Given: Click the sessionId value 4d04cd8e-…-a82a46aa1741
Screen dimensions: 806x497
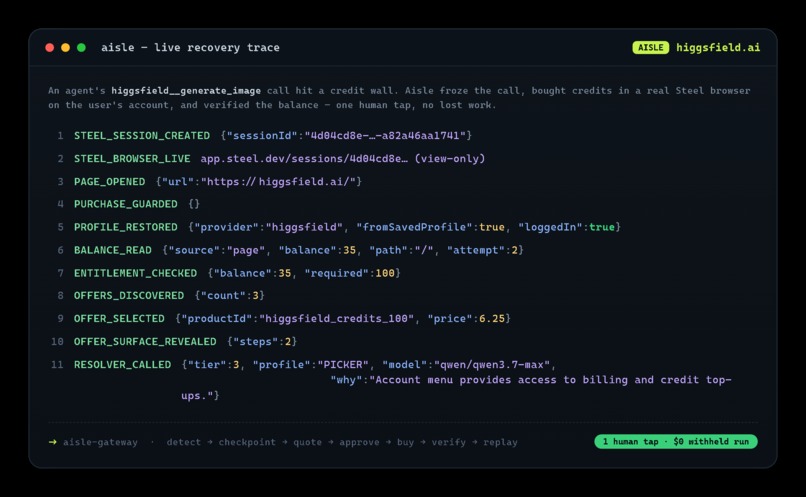Looking at the screenshot, I should coord(385,136).
